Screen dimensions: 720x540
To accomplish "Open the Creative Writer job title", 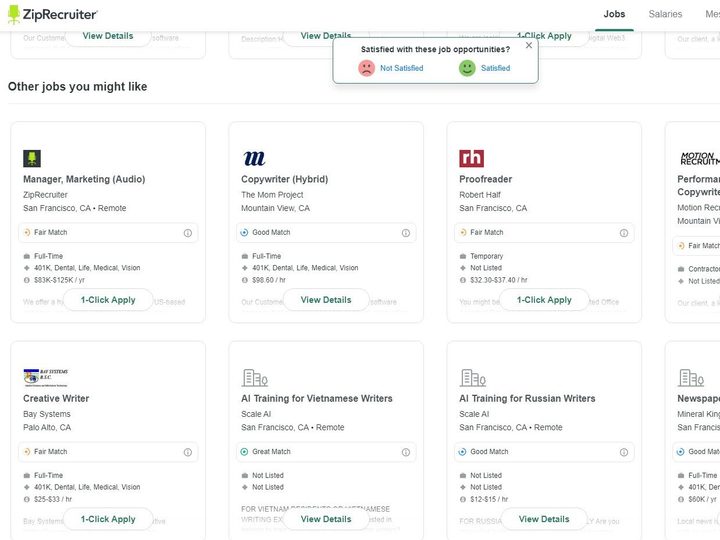I will [x=56, y=399].
